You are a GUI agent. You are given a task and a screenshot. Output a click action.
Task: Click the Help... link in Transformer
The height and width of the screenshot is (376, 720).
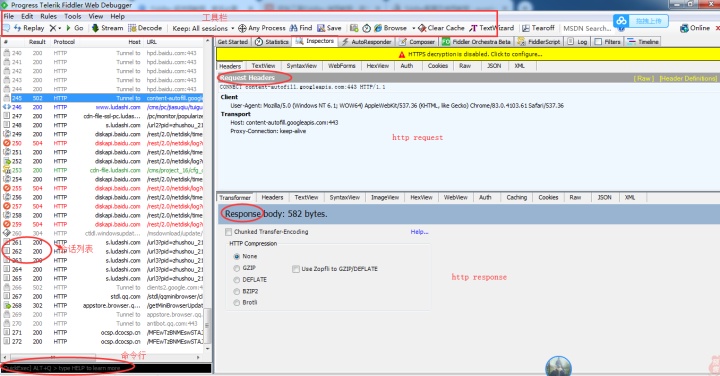tap(419, 232)
